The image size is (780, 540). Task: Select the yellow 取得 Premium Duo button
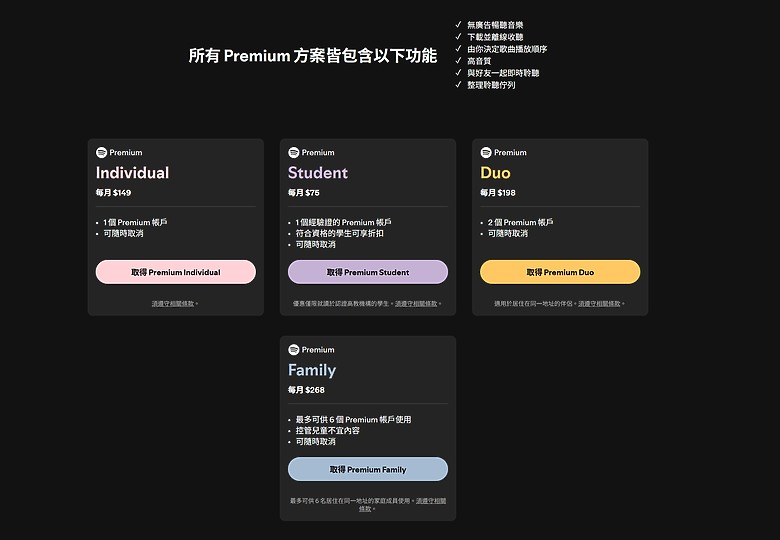point(560,272)
